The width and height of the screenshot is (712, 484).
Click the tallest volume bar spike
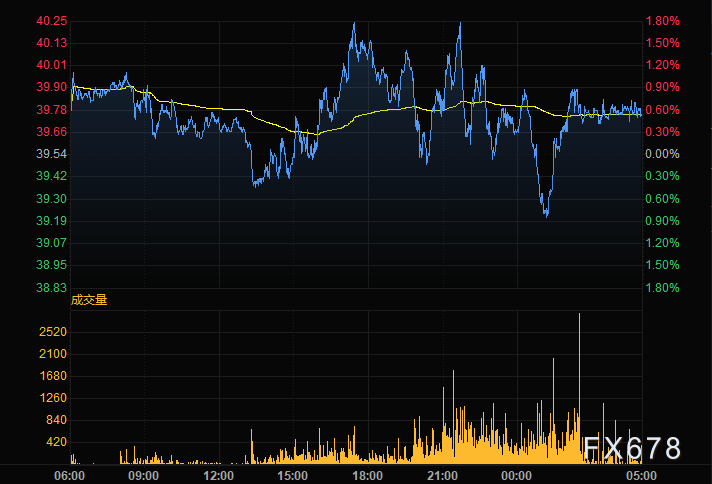point(579,388)
